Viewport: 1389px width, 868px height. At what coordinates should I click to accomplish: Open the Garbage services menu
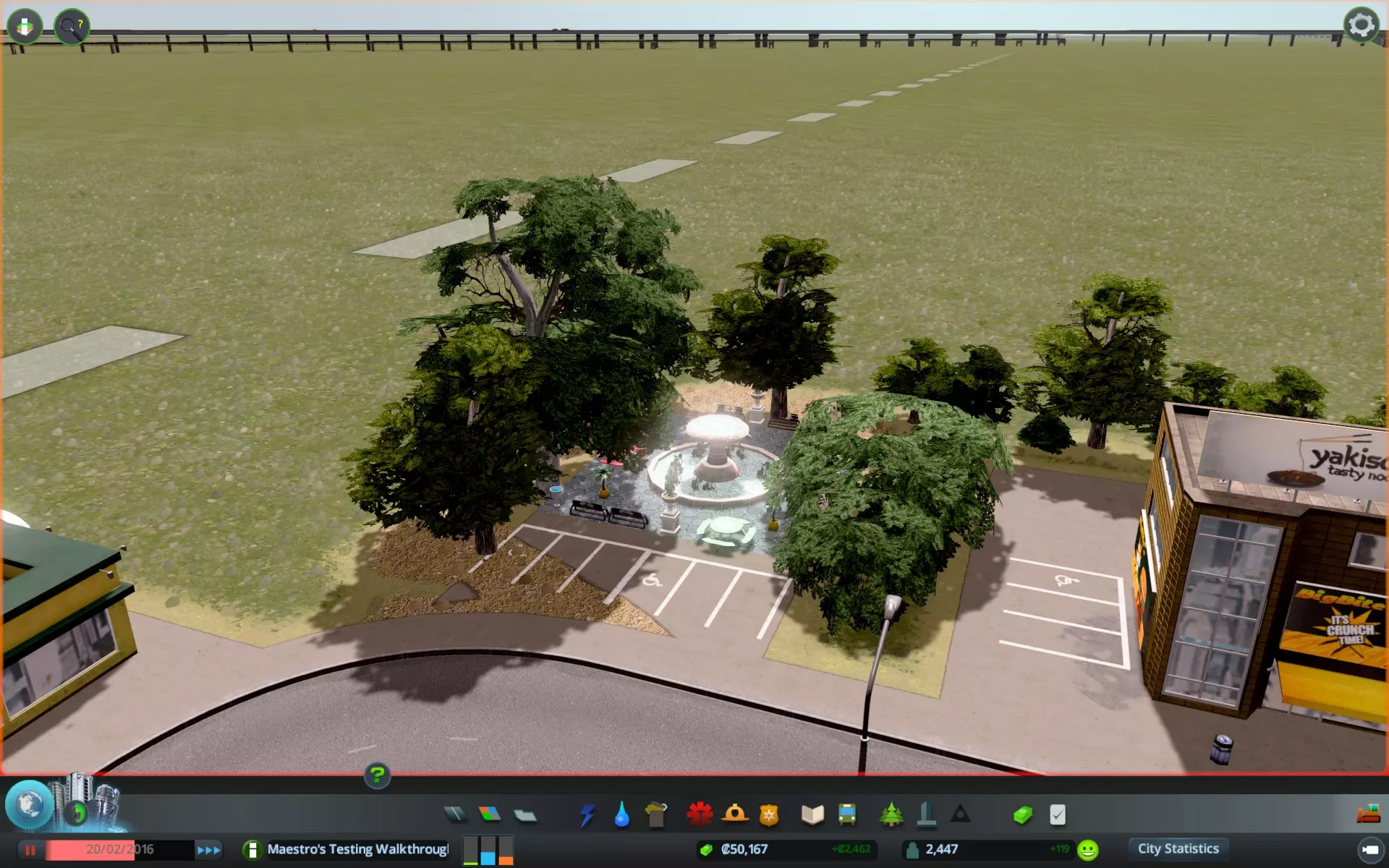(x=656, y=814)
